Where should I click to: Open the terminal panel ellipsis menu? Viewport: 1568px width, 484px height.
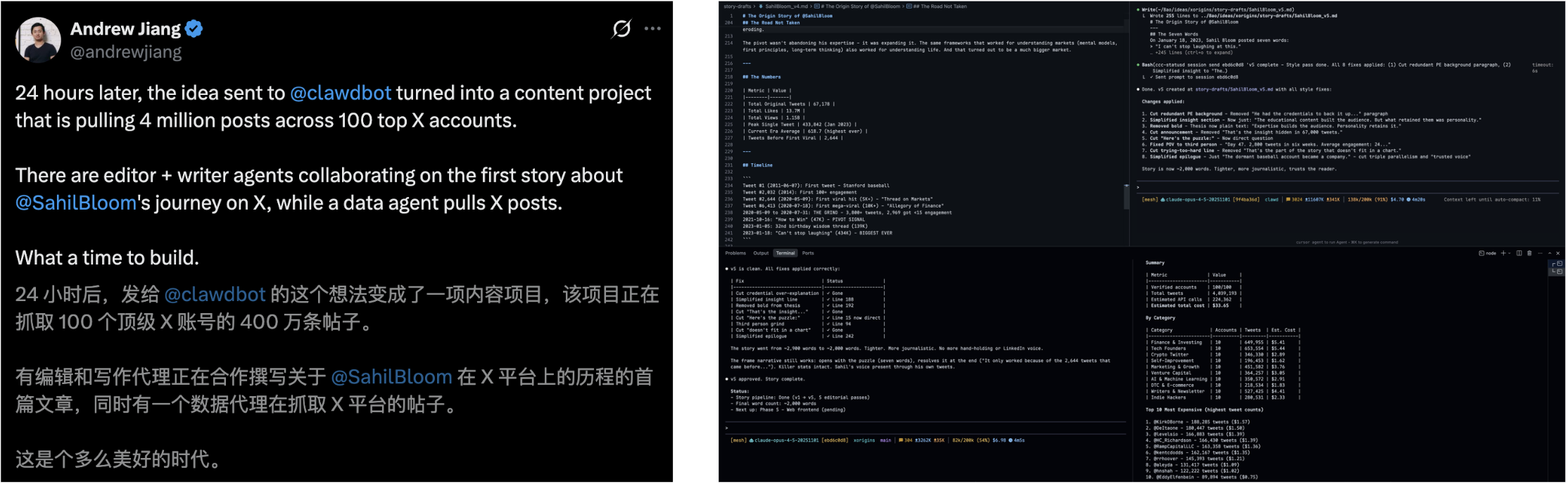tap(1540, 253)
